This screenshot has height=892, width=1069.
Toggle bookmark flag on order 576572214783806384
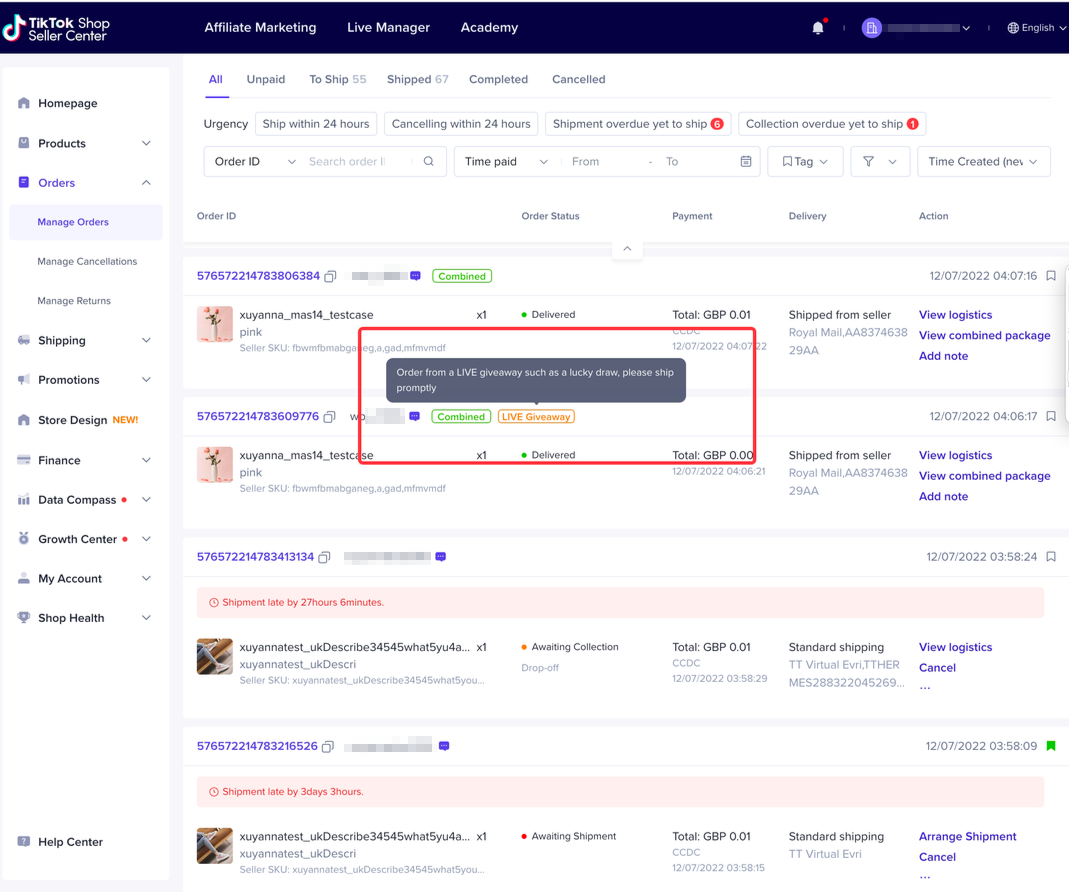[x=1051, y=276]
